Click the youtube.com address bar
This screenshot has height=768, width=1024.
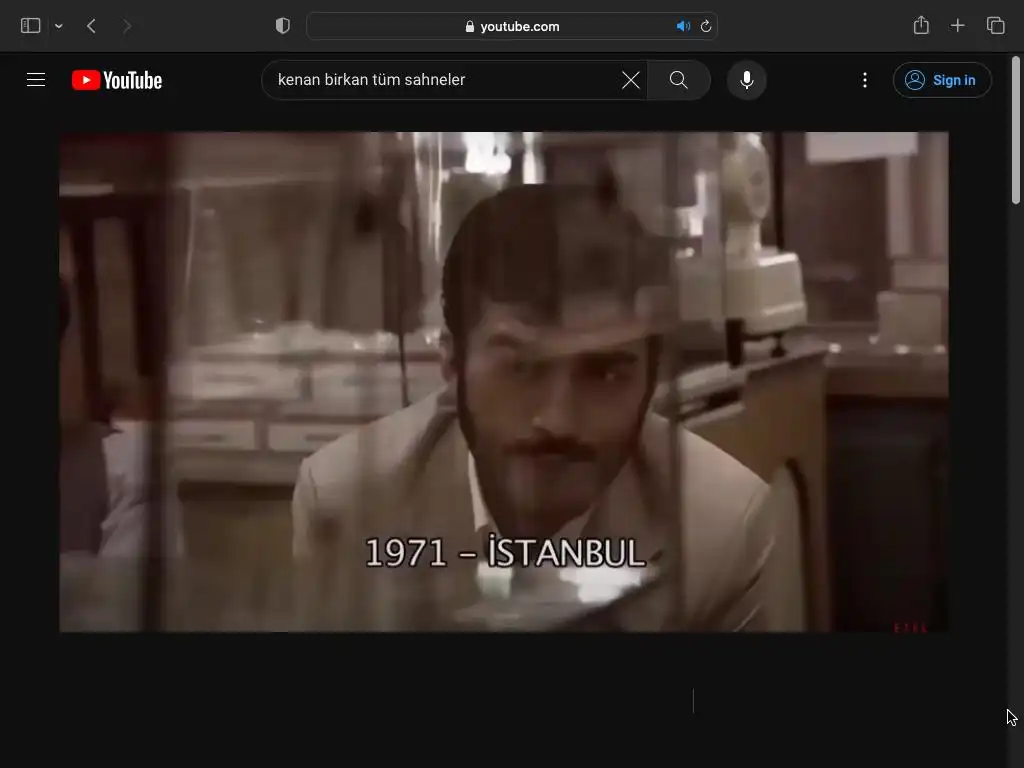click(x=512, y=26)
